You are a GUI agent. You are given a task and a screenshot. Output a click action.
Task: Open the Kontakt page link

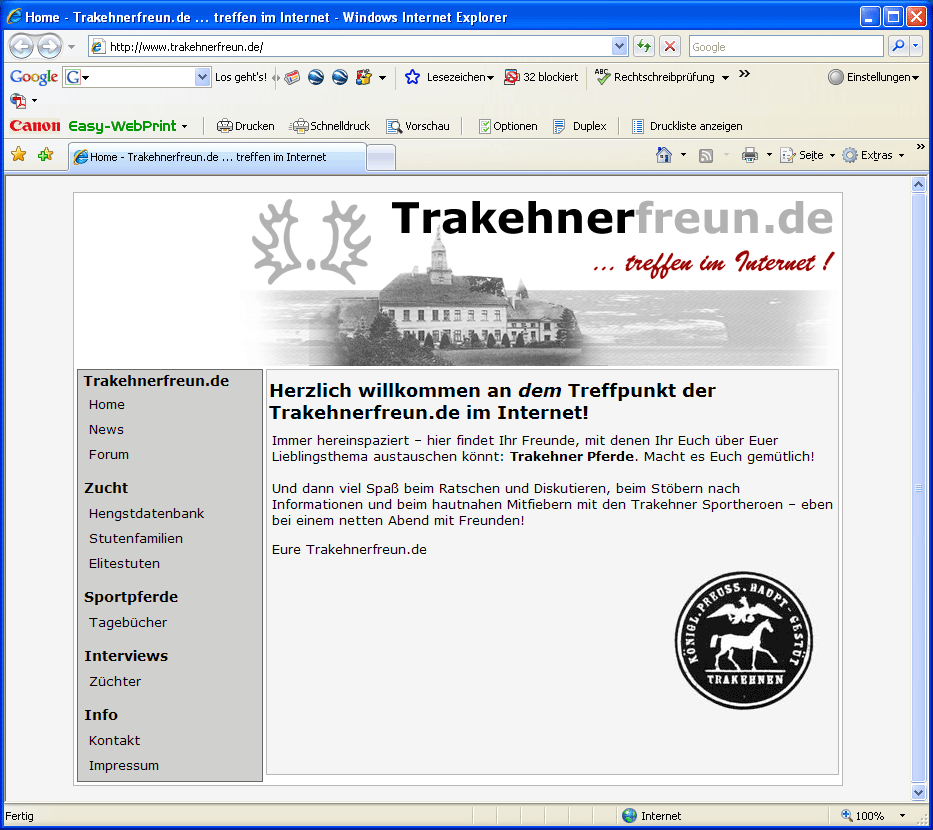point(114,740)
